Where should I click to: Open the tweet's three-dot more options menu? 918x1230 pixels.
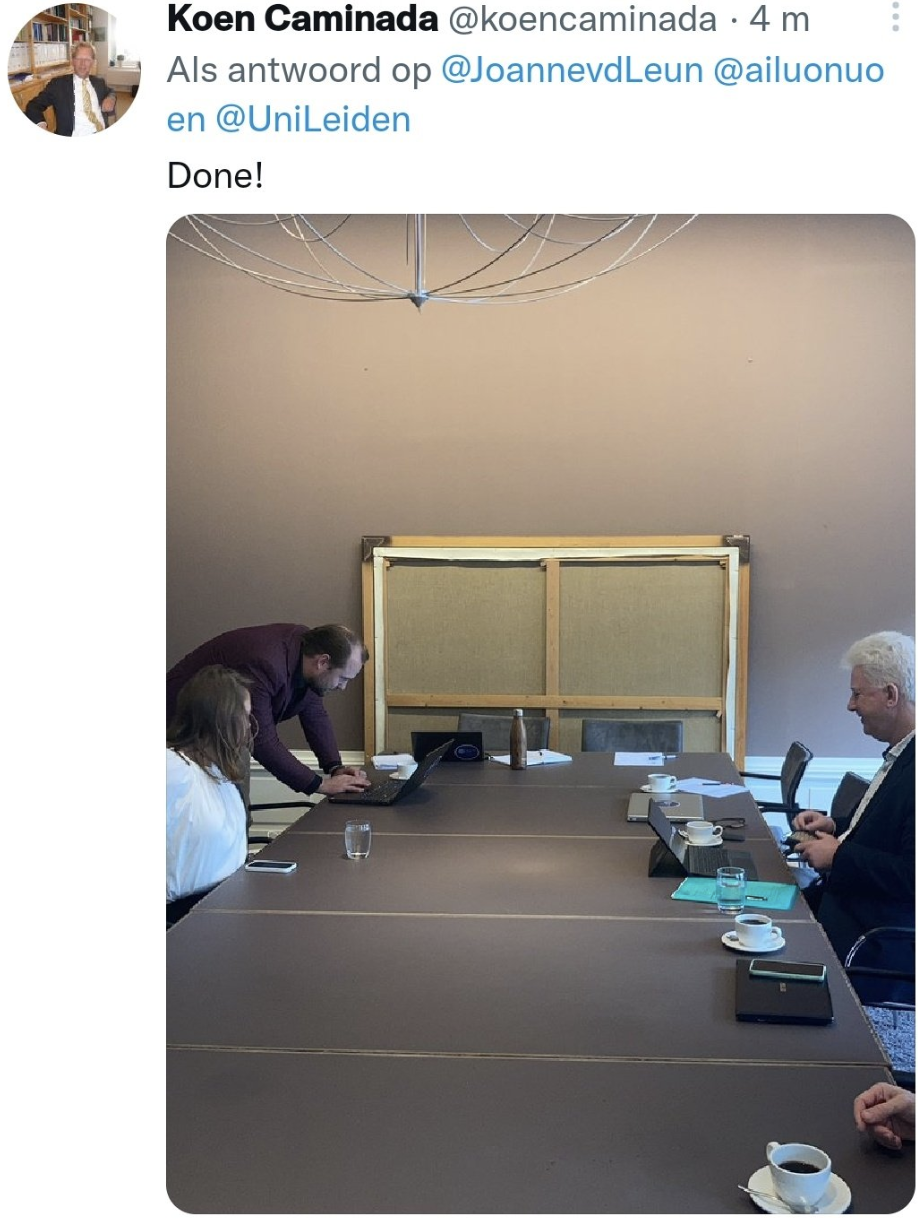click(x=895, y=17)
